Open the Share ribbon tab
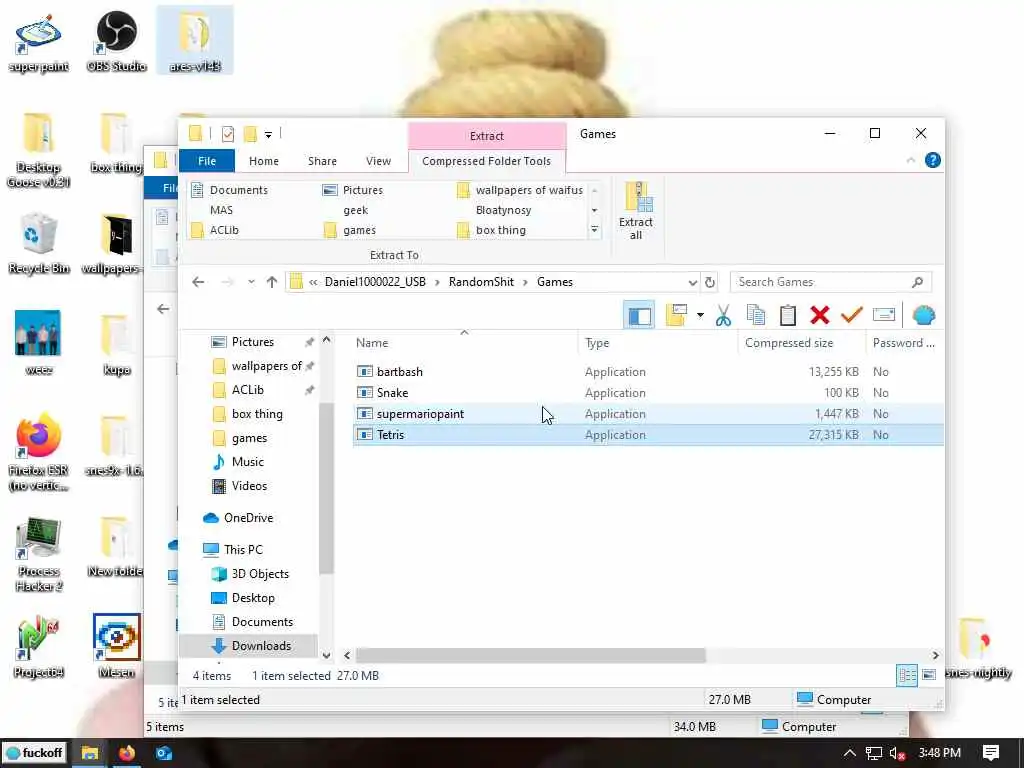The image size is (1024, 768). pyautogui.click(x=323, y=161)
